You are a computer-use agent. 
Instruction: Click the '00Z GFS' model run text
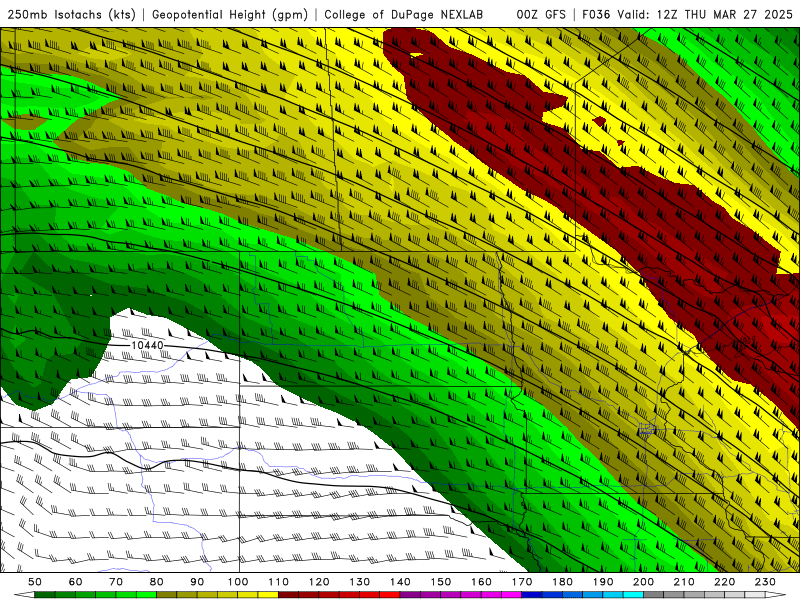[x=541, y=14]
